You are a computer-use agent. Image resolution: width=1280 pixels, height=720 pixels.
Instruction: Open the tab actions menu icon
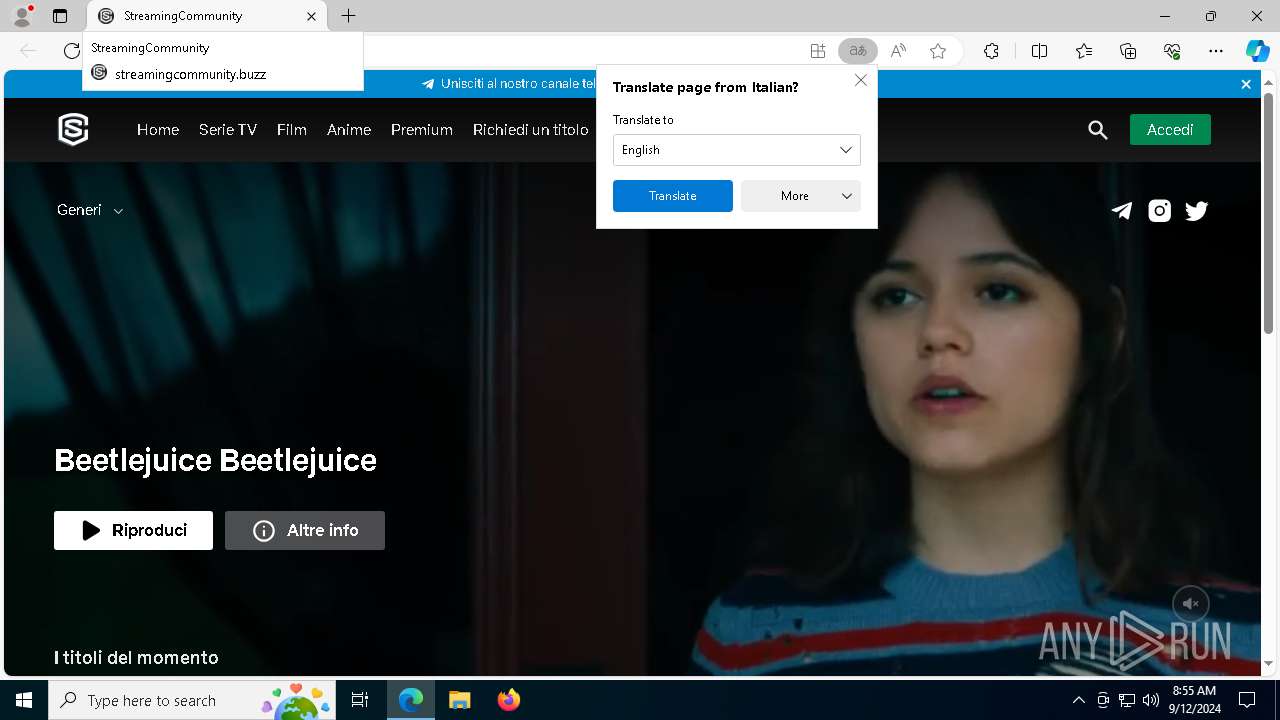[x=60, y=16]
